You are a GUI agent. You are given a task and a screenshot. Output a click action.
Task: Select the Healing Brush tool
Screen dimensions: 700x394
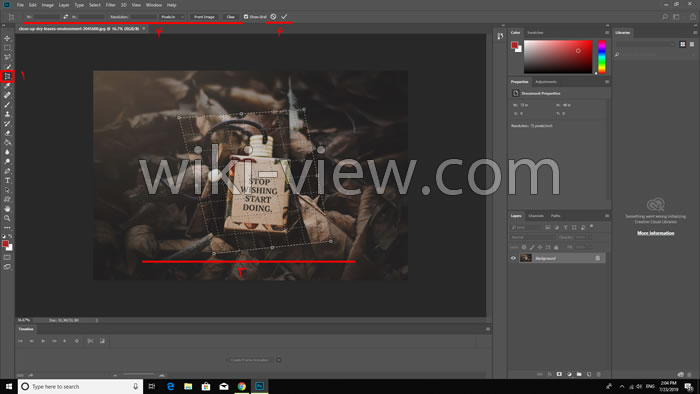click(x=7, y=95)
